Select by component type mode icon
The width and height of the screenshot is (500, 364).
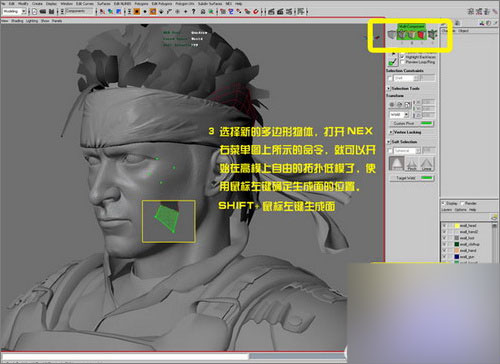coord(118,11)
